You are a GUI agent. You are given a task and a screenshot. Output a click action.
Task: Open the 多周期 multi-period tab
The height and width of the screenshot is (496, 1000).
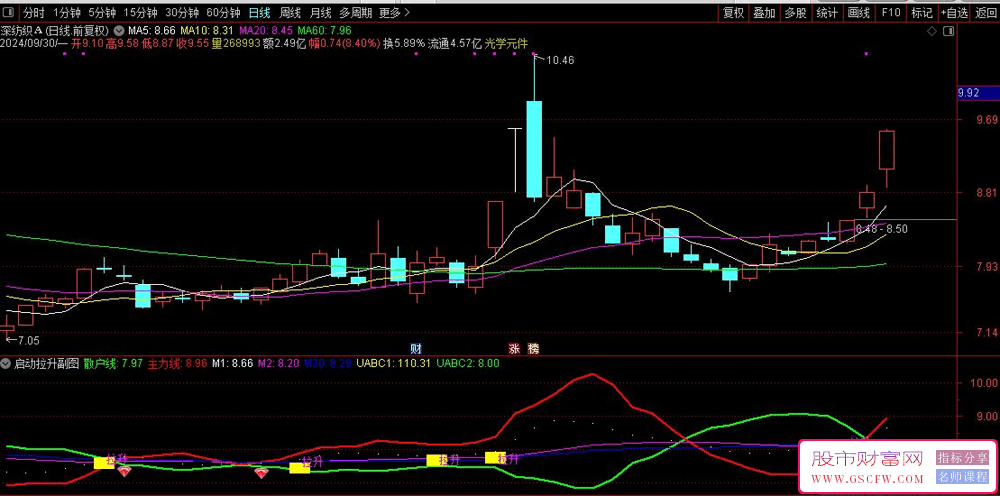pos(355,12)
